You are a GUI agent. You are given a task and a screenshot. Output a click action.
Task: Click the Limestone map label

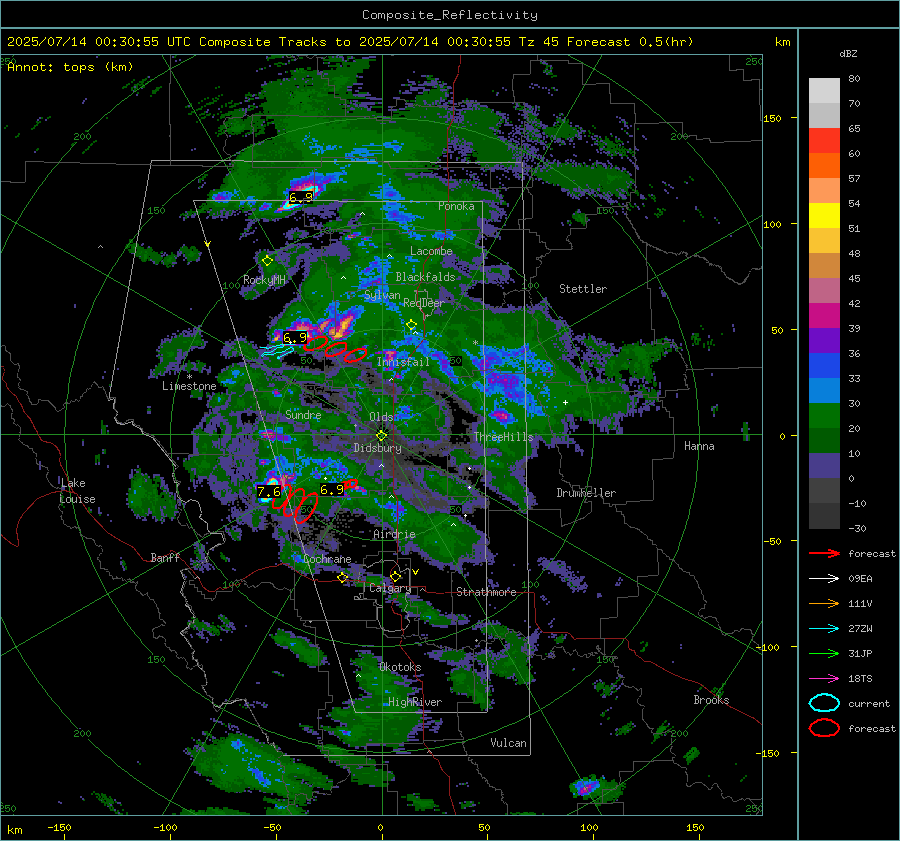[189, 386]
